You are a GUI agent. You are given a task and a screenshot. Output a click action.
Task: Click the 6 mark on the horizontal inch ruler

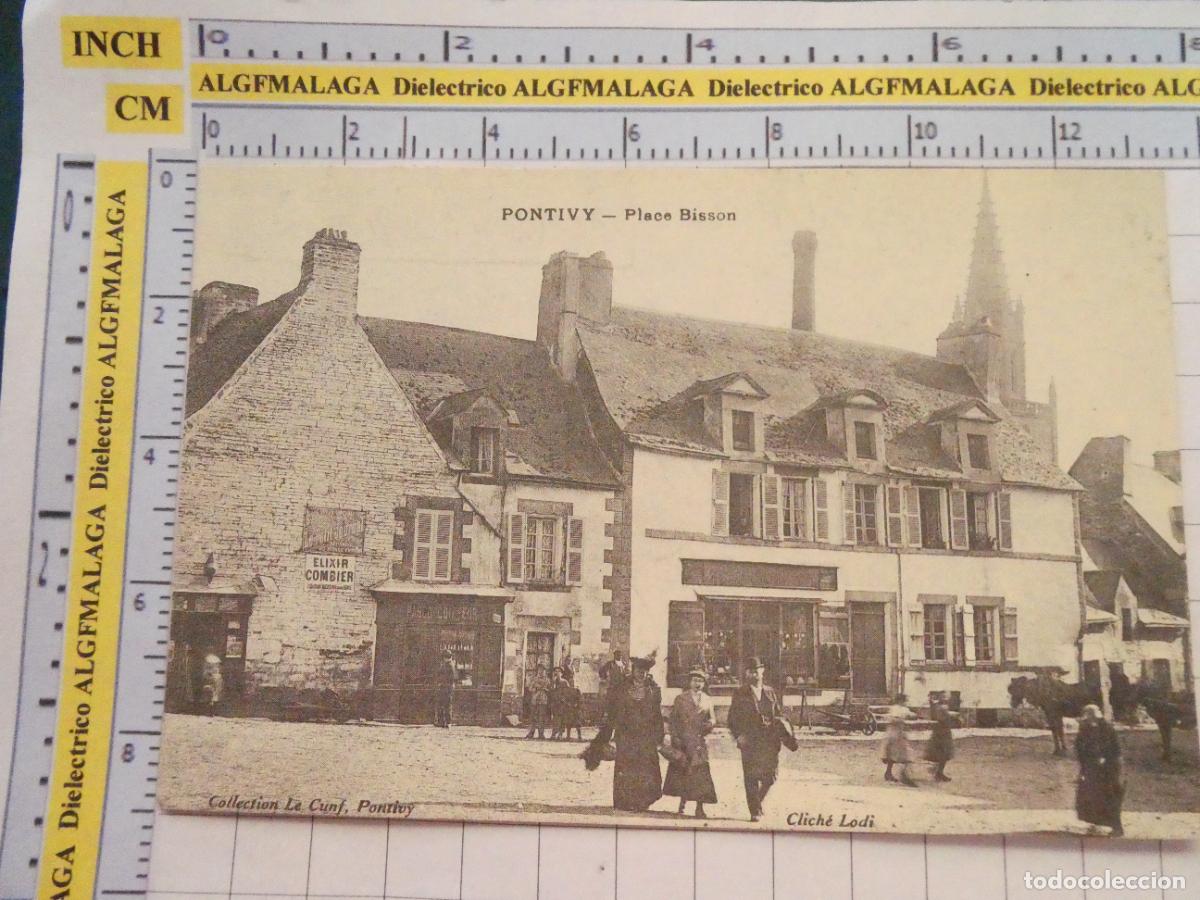point(949,44)
